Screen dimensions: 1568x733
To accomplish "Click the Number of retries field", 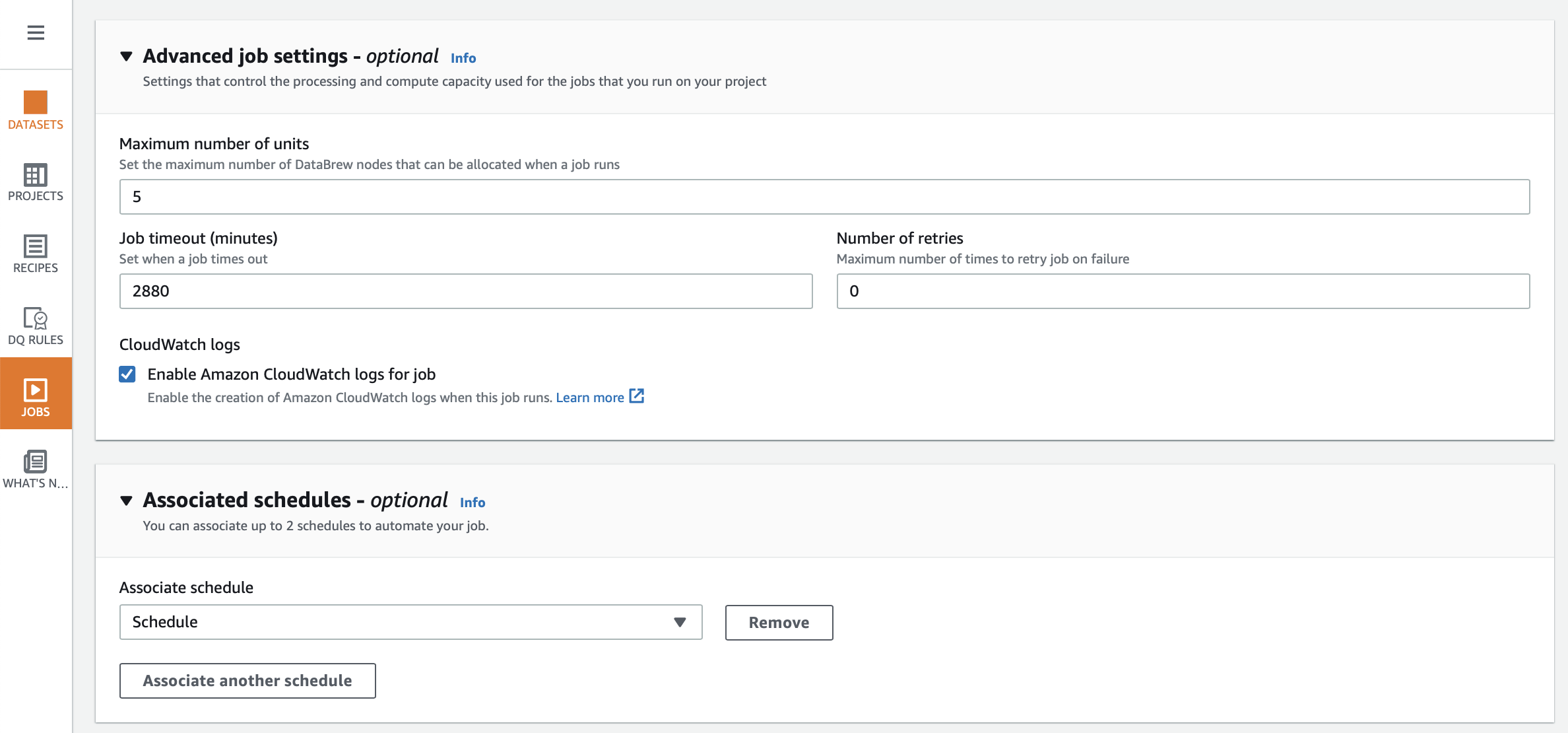I will 1183,291.
